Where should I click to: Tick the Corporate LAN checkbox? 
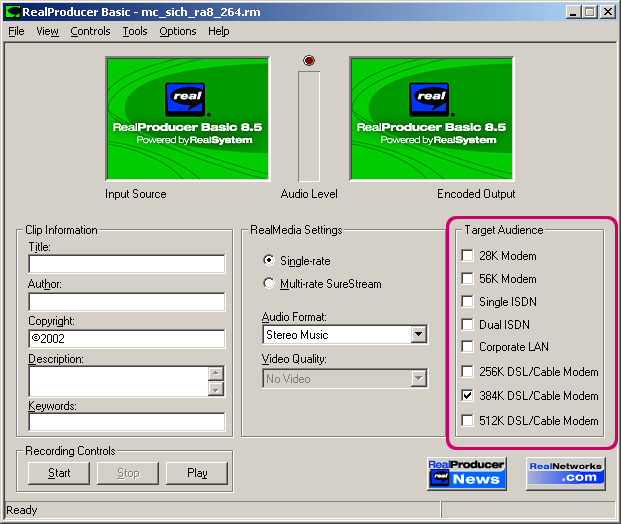(467, 347)
